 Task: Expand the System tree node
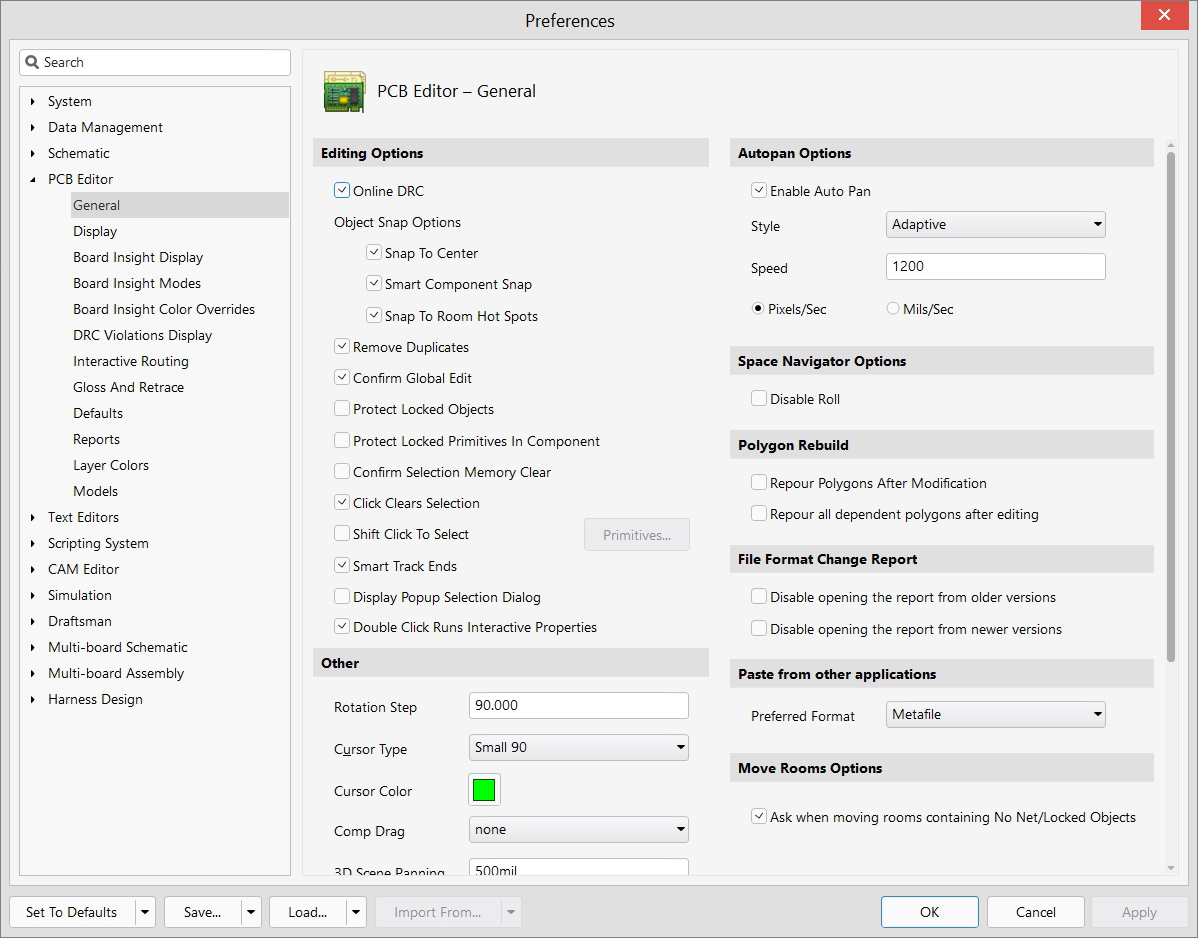[x=33, y=101]
